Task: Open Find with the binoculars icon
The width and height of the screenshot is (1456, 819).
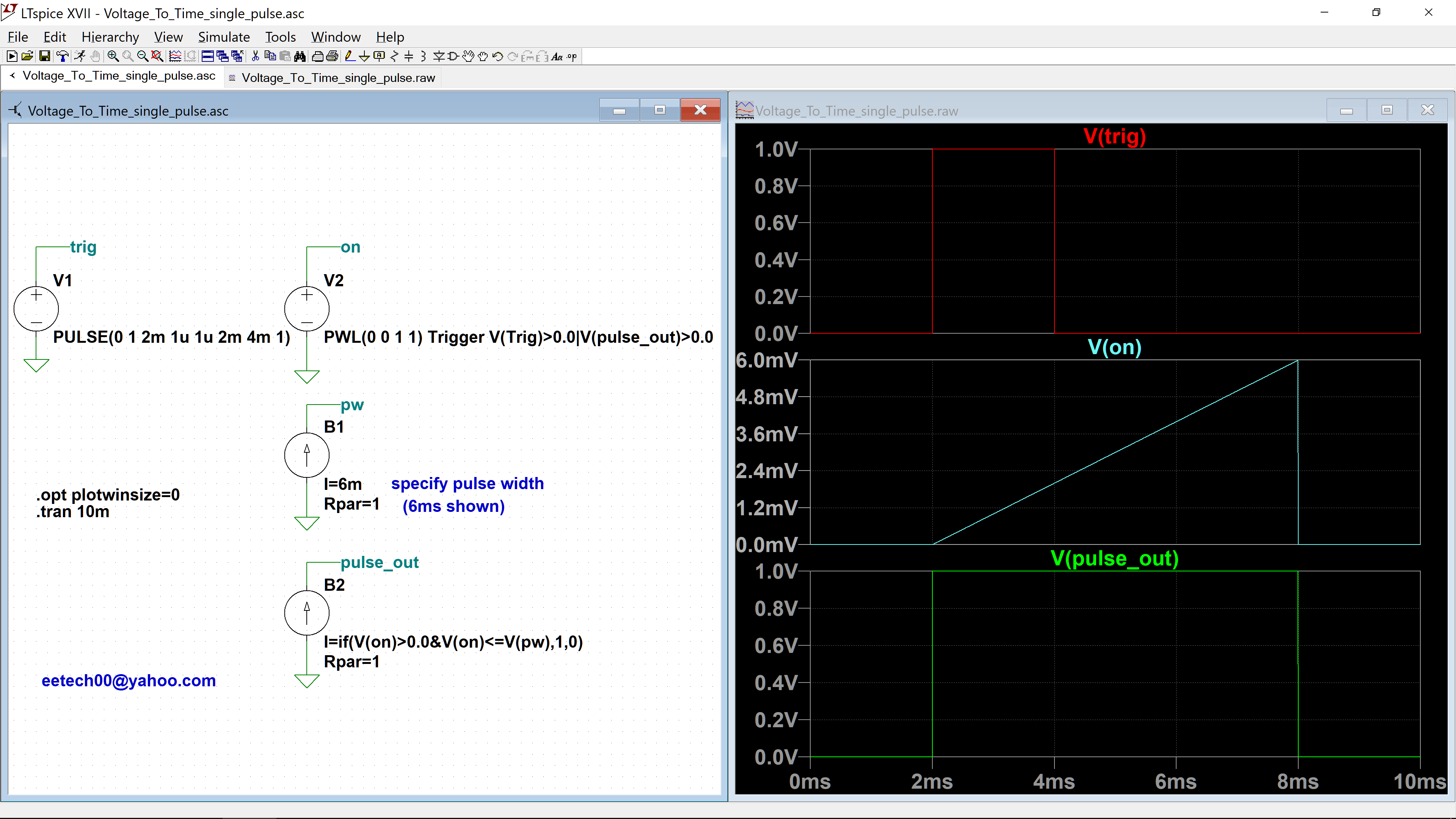Action: point(300,56)
